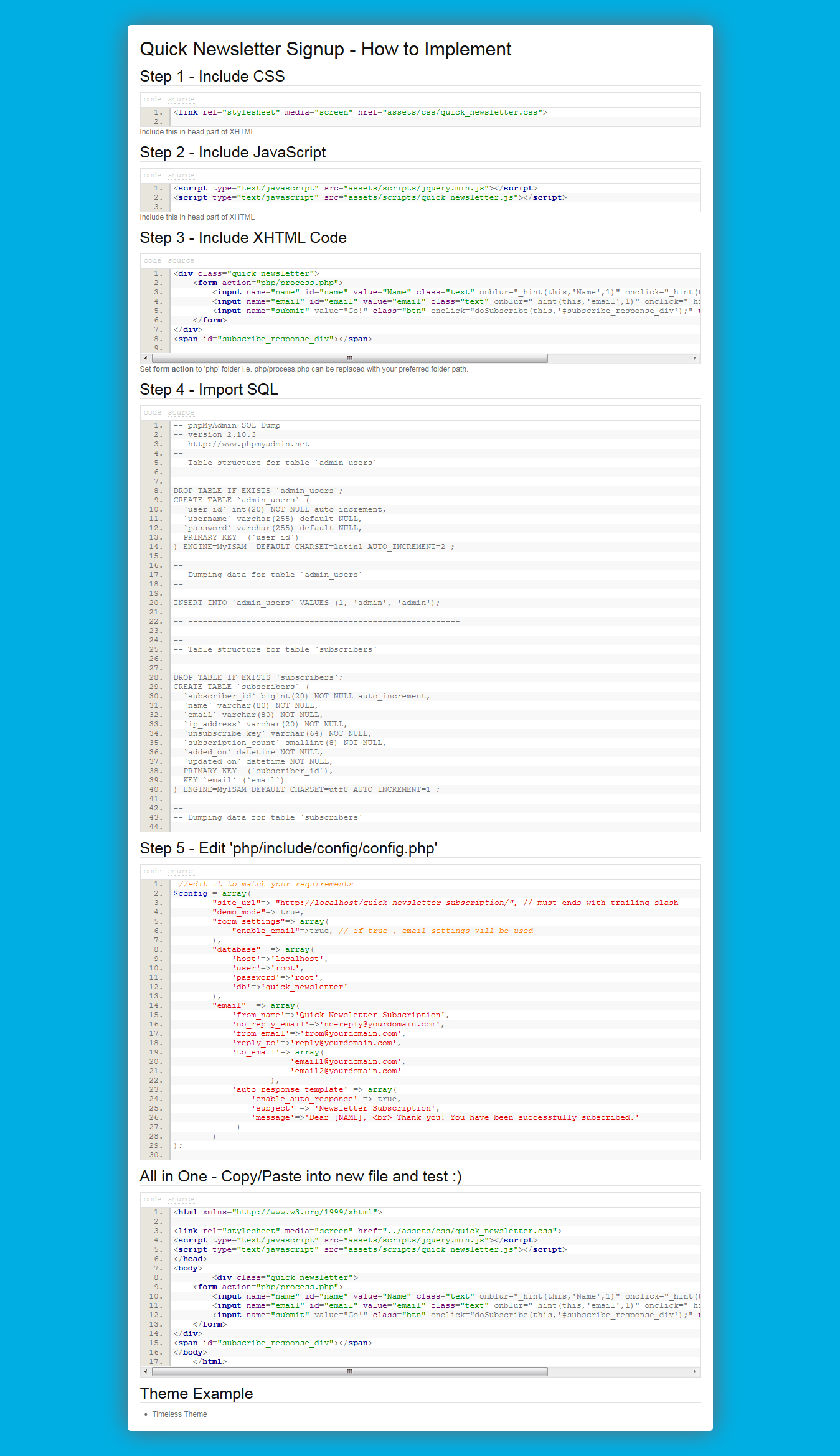
Task: Click the "demo_mode"=> true line
Action: (258, 913)
